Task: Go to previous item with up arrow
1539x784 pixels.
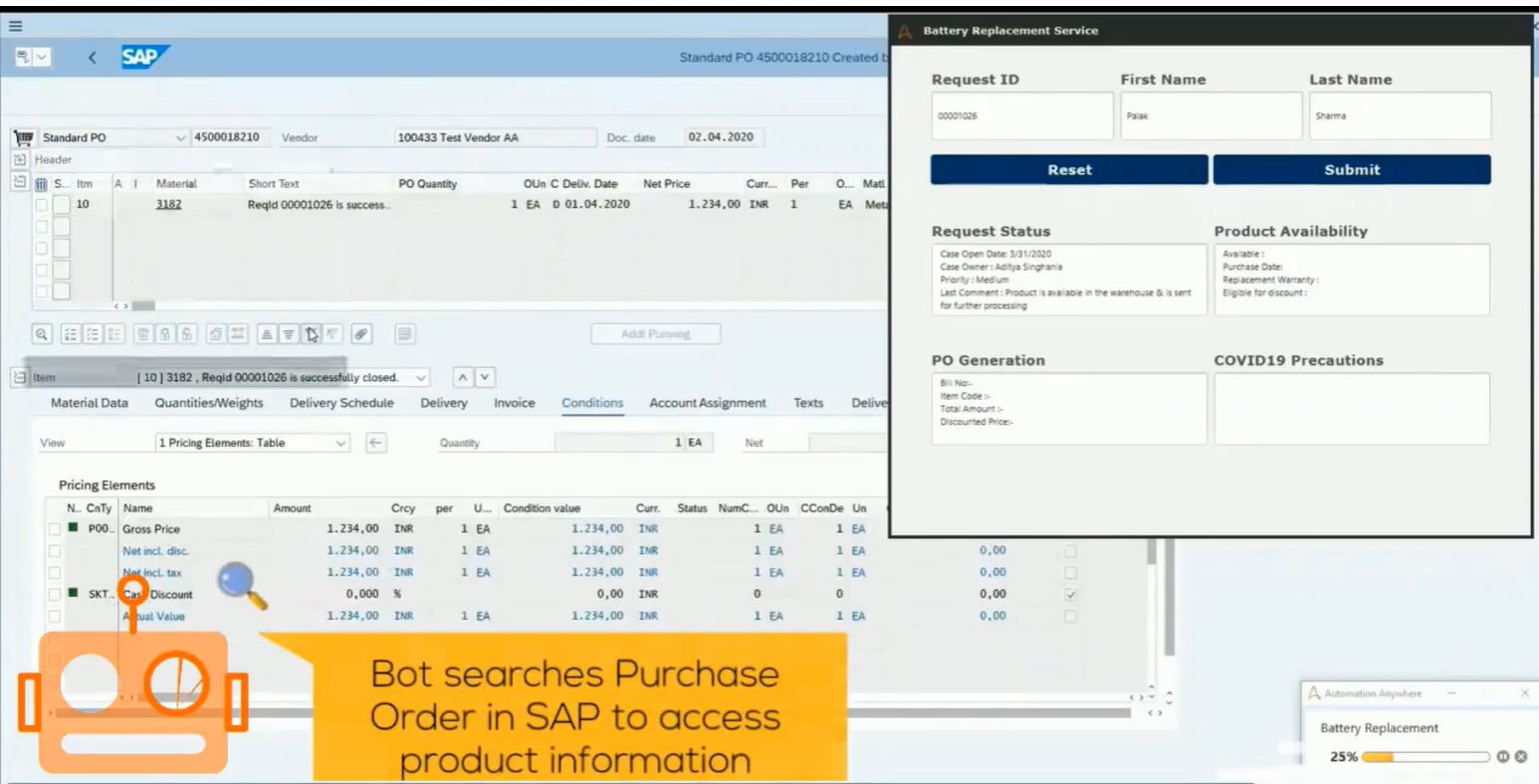Action: click(464, 378)
